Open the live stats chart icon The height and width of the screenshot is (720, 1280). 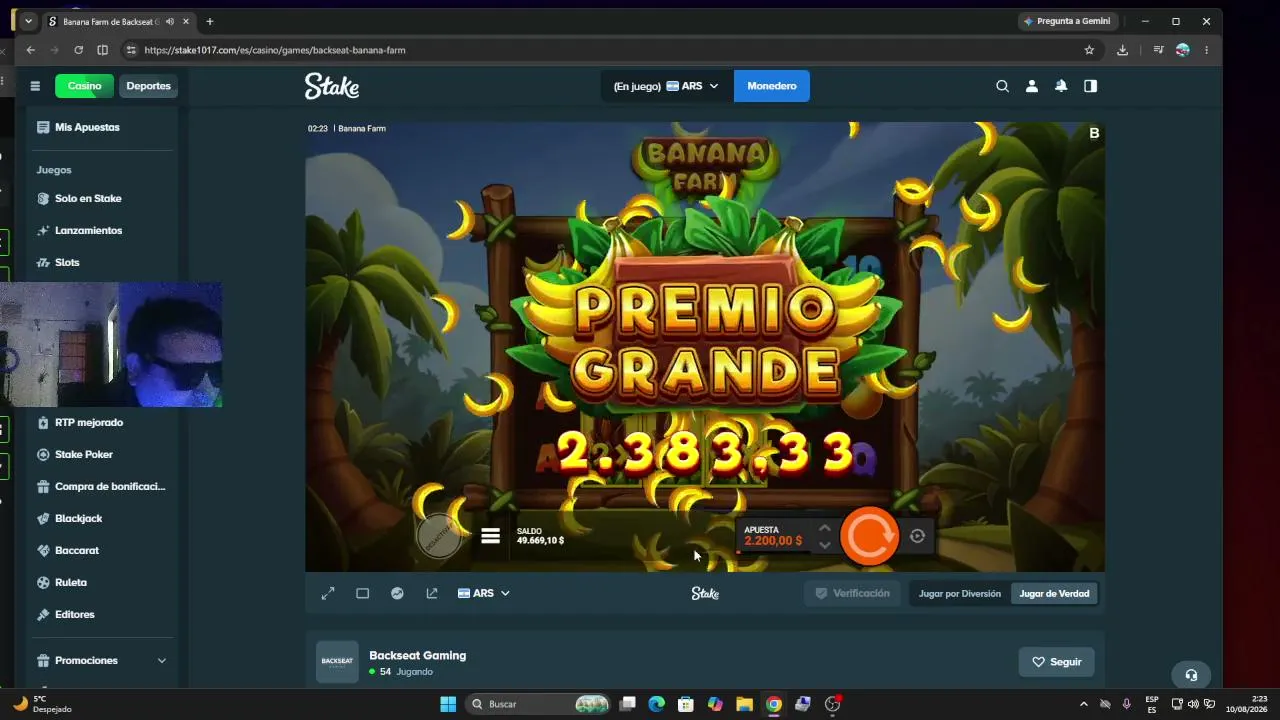(x=397, y=593)
